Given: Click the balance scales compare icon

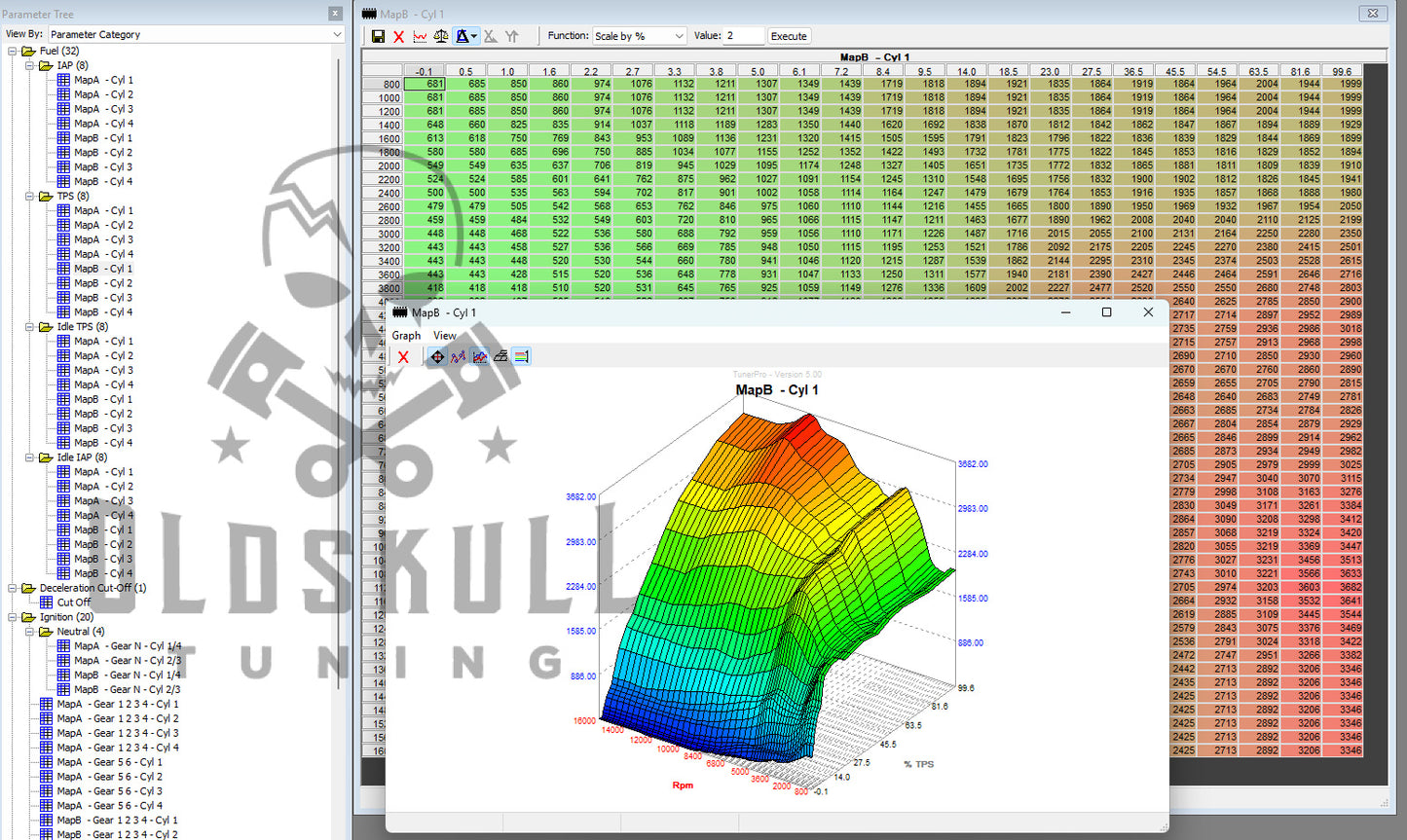Looking at the screenshot, I should click(441, 36).
